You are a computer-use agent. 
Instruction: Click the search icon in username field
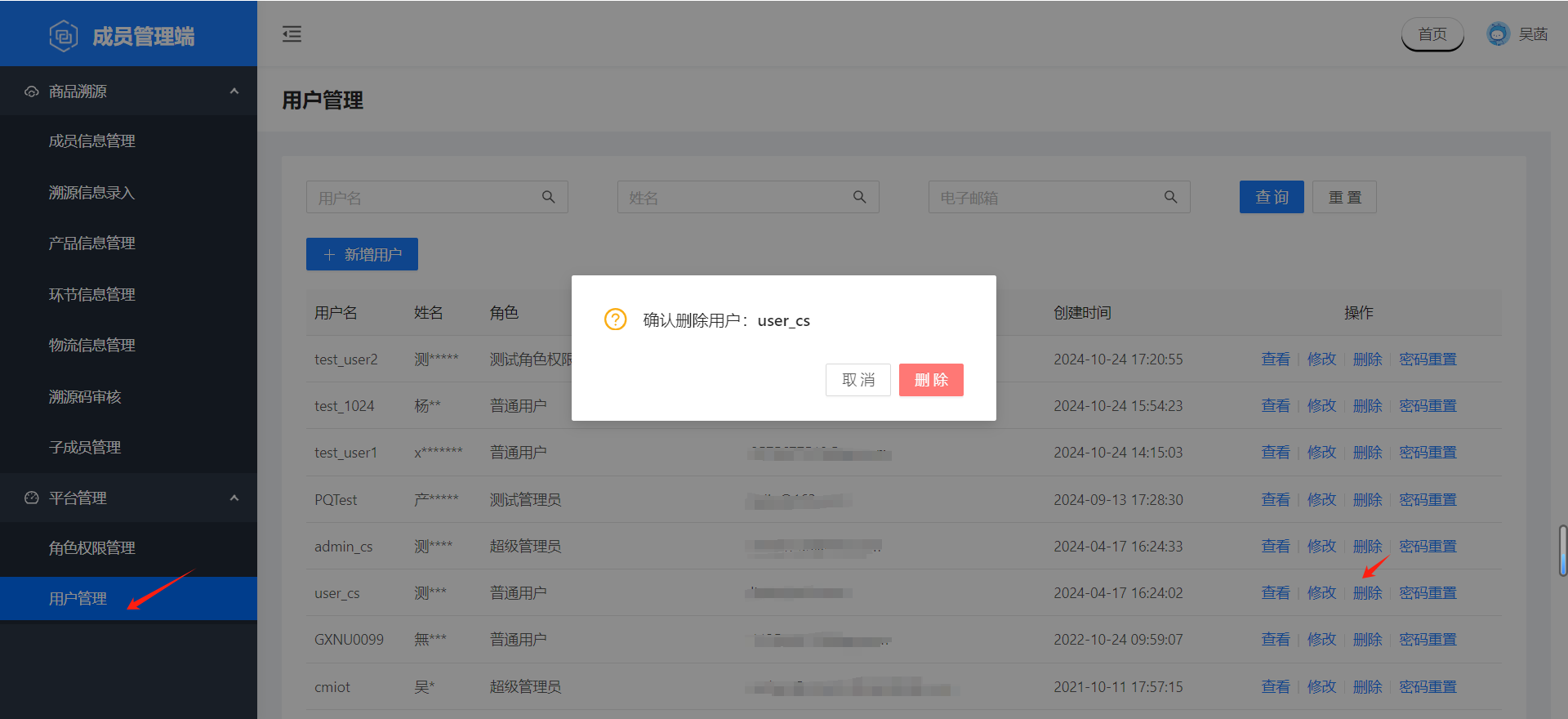549,197
